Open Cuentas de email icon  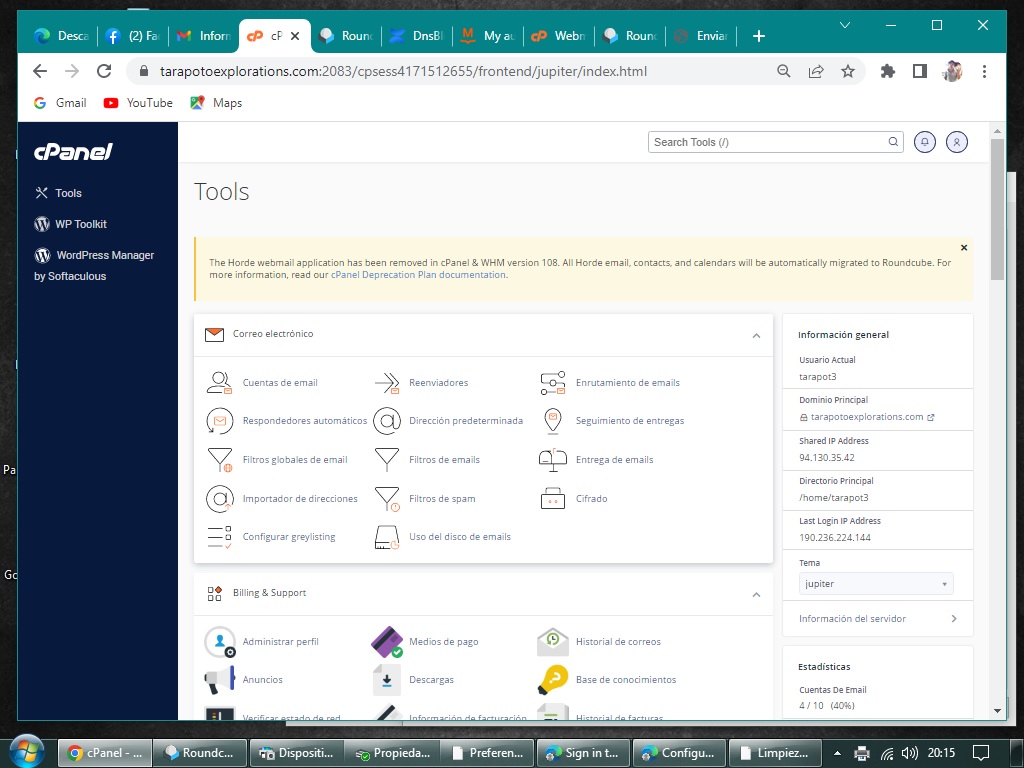pyautogui.click(x=219, y=383)
